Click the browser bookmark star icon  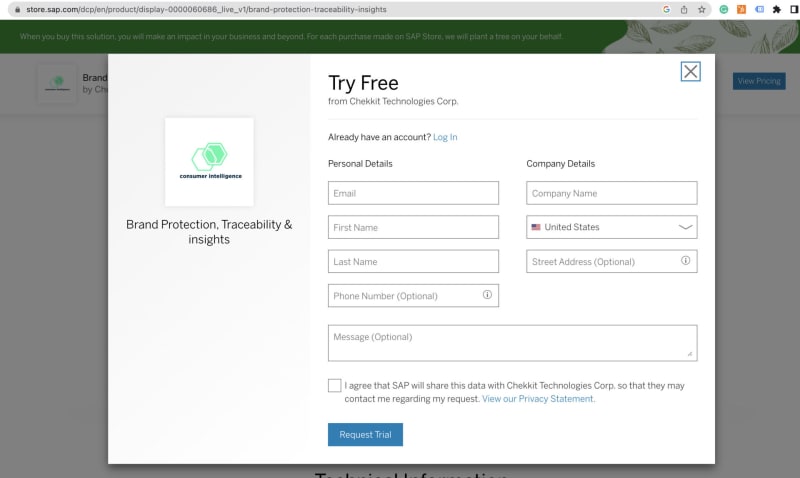point(702,9)
